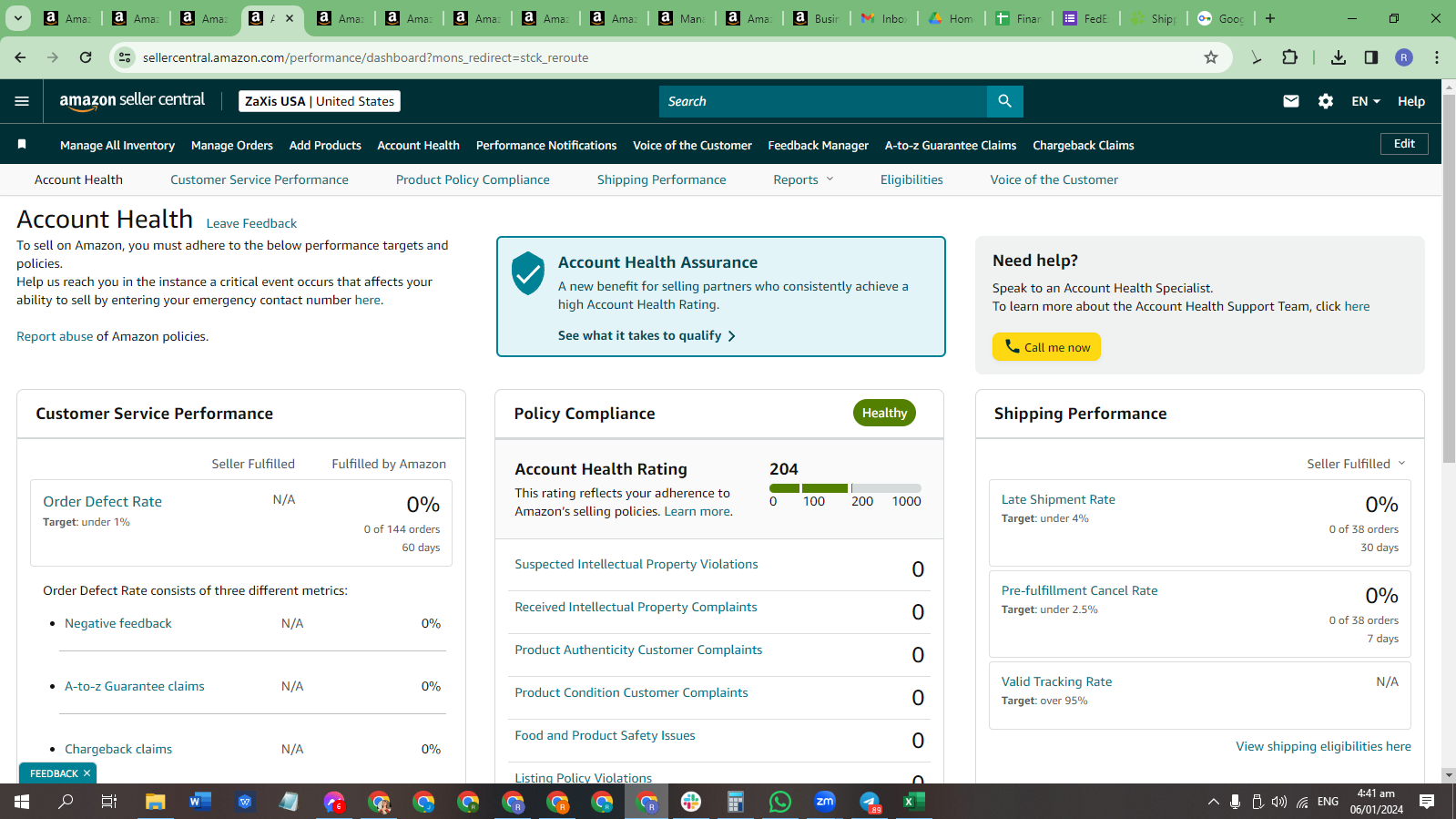Viewport: 1456px width, 819px height.
Task: Click the Negative feedback link
Action: pyautogui.click(x=118, y=623)
